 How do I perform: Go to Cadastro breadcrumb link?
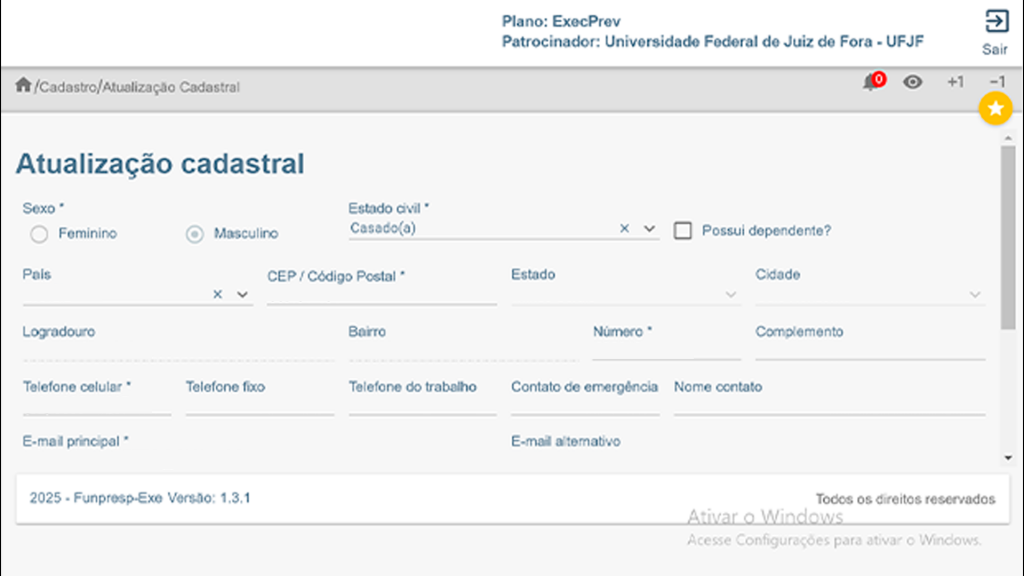pyautogui.click(x=67, y=87)
